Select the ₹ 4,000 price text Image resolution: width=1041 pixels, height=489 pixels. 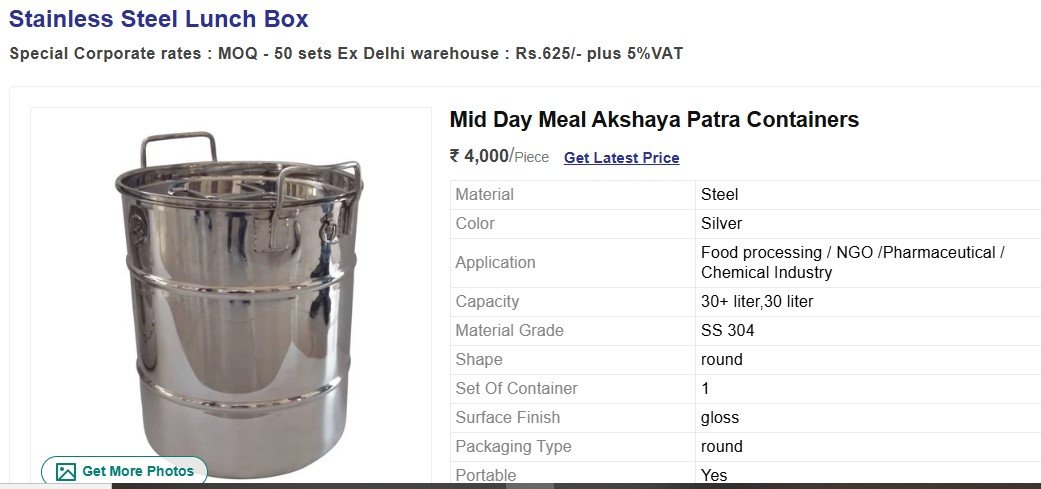tap(479, 156)
